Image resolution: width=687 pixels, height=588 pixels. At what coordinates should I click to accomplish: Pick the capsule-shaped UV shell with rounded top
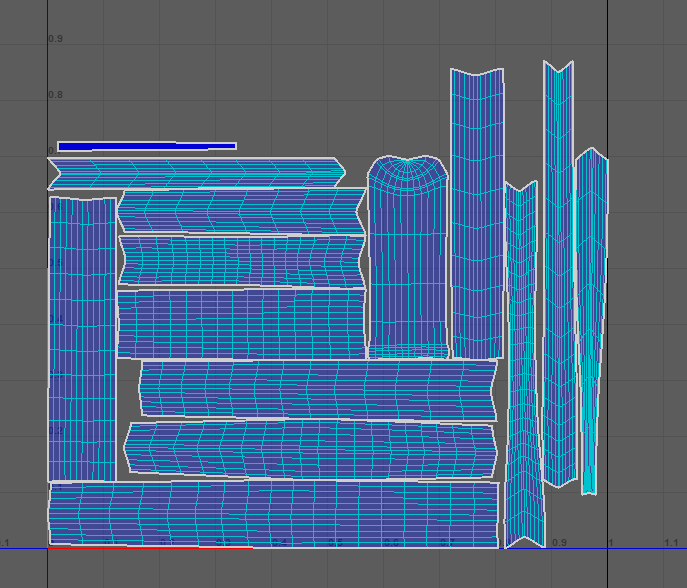tap(408, 257)
